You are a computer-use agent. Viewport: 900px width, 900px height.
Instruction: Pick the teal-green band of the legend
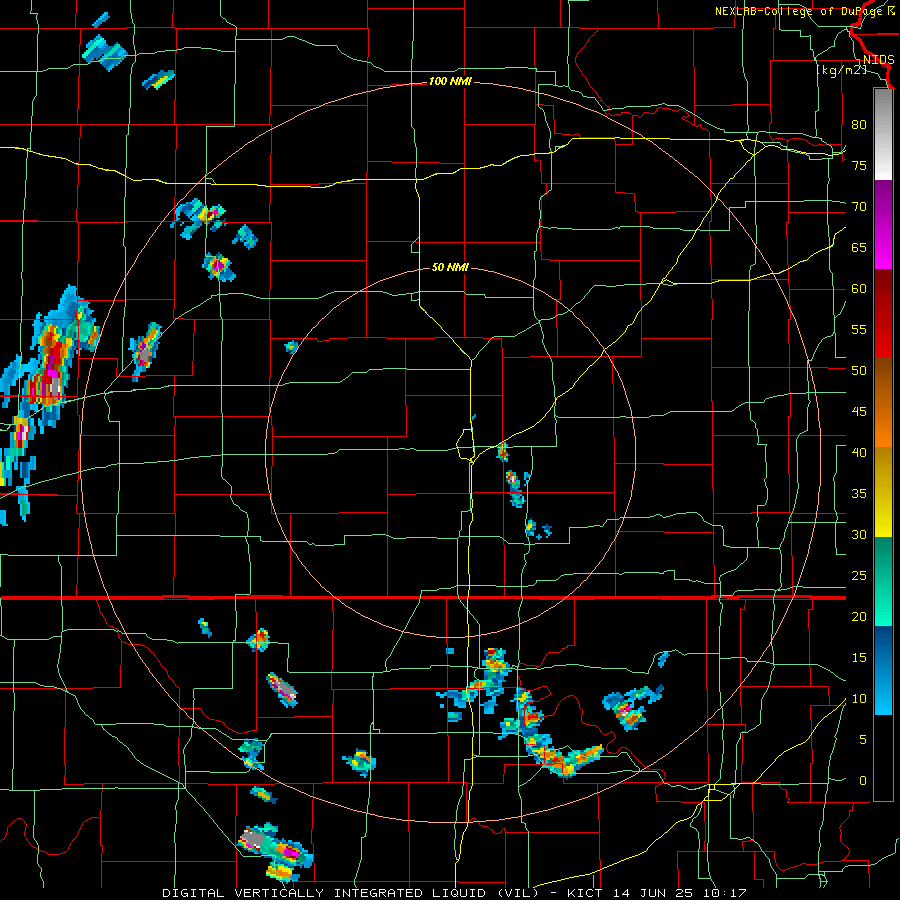(x=883, y=581)
